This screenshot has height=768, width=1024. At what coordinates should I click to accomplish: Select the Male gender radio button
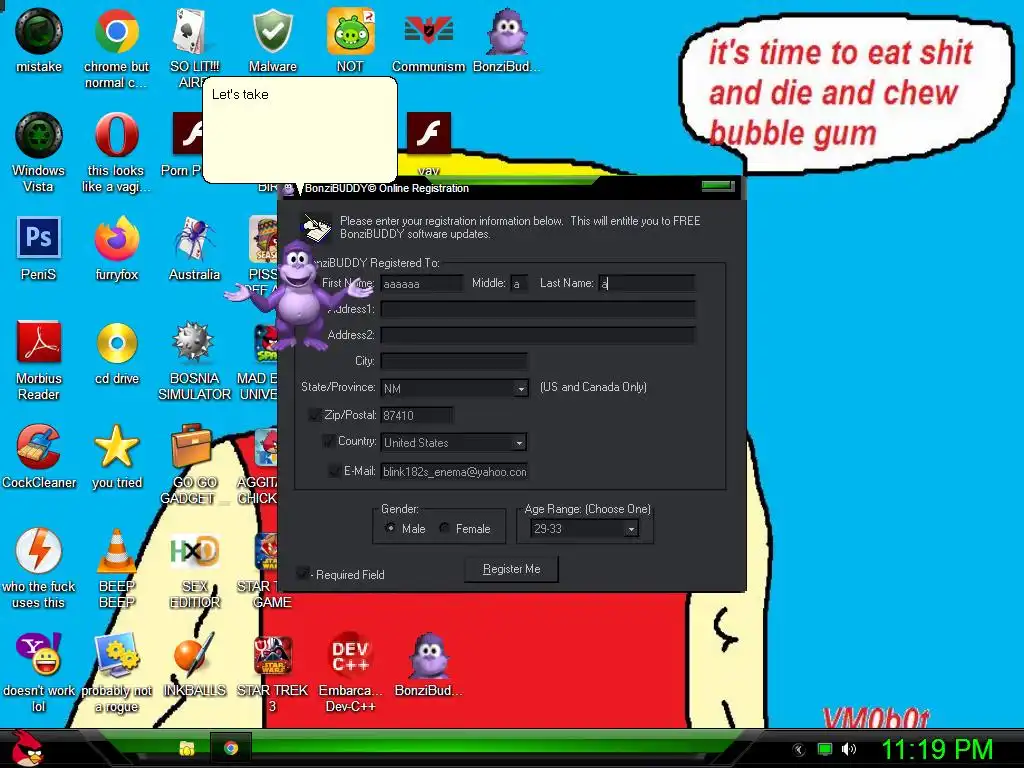pos(390,528)
